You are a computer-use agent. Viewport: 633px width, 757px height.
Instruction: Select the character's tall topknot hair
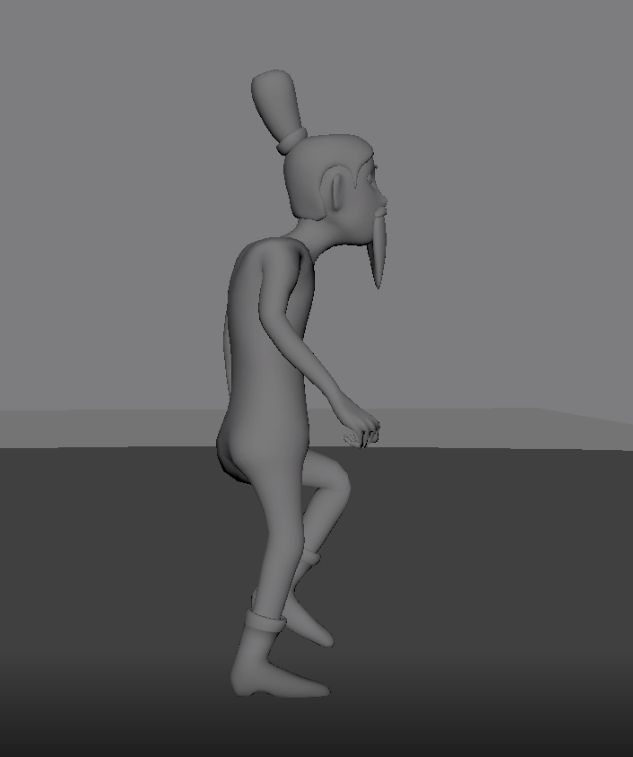pyautogui.click(x=277, y=104)
